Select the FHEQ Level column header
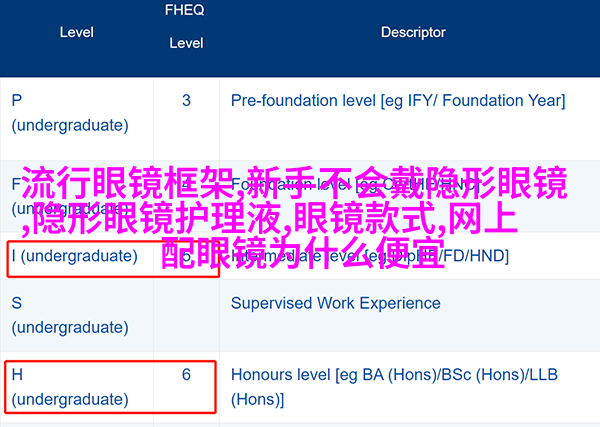Viewport: 600px width, 427px height. click(186, 27)
